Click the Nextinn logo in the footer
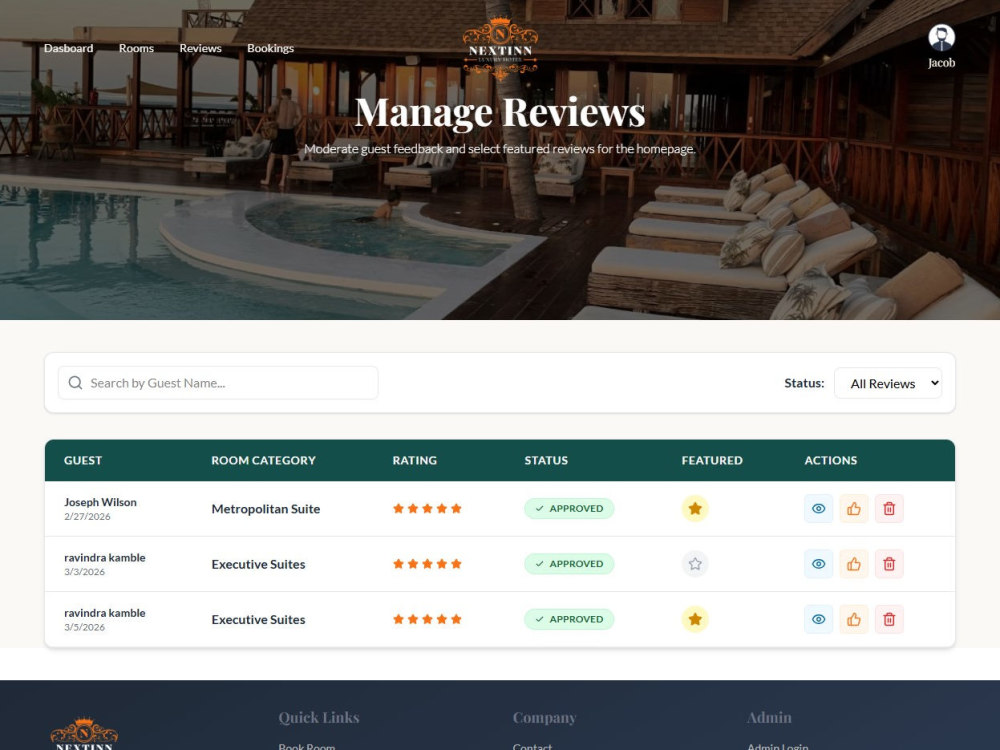The height and width of the screenshot is (750, 1000). coord(84,734)
